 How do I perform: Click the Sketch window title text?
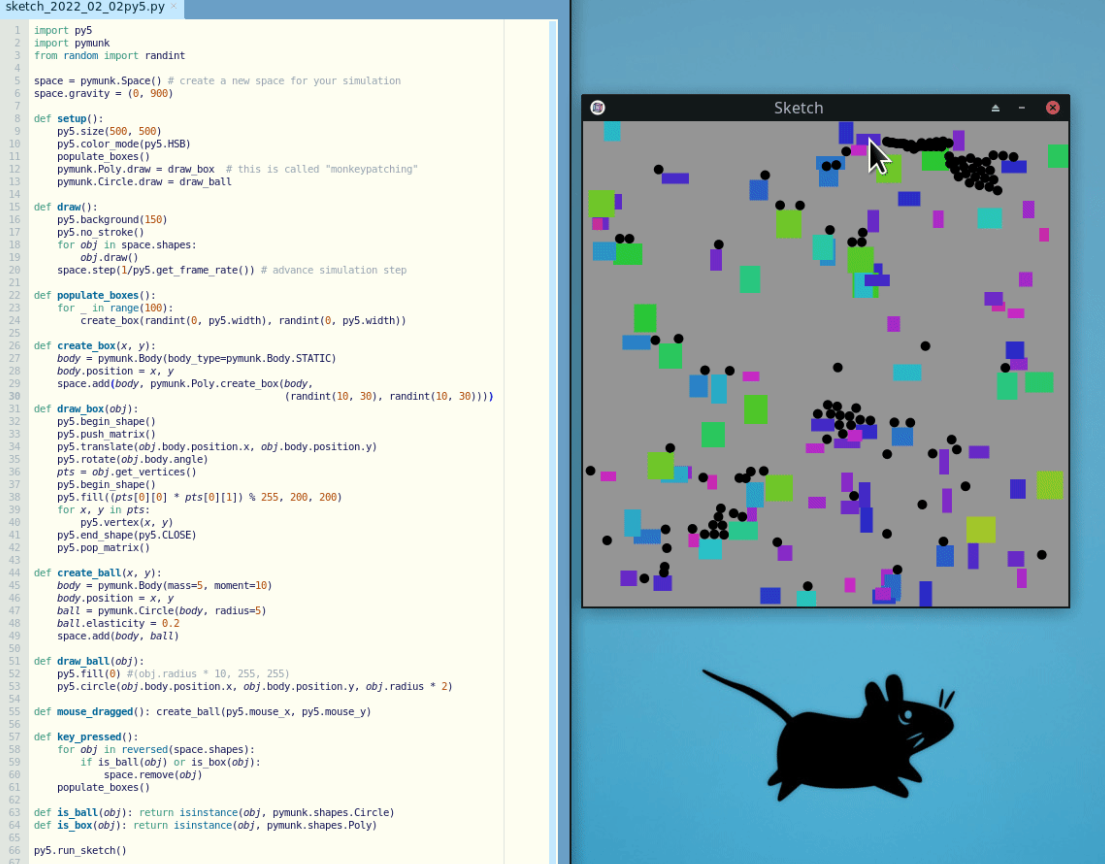798,108
